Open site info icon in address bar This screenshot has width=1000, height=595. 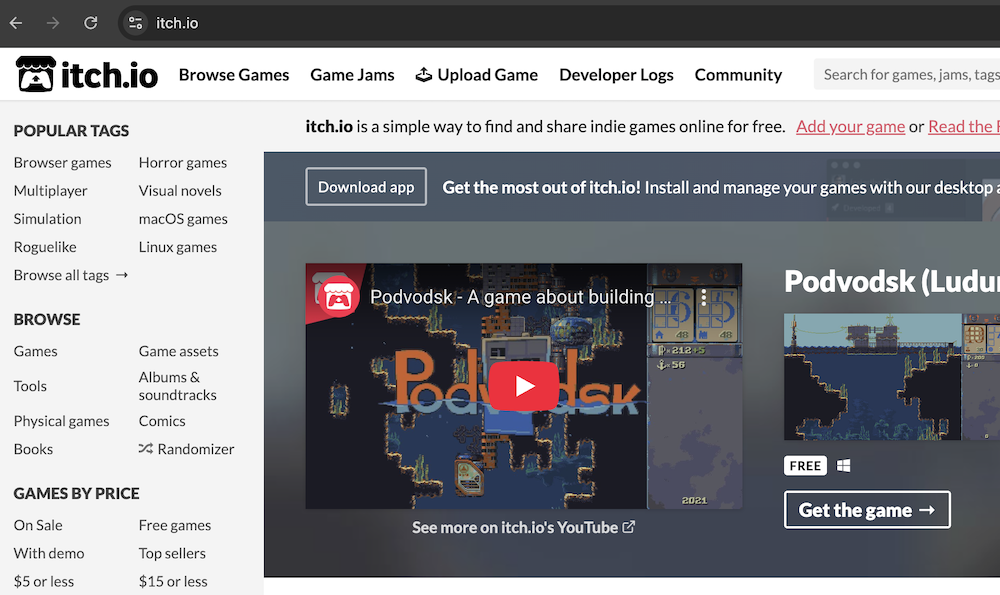tap(136, 23)
